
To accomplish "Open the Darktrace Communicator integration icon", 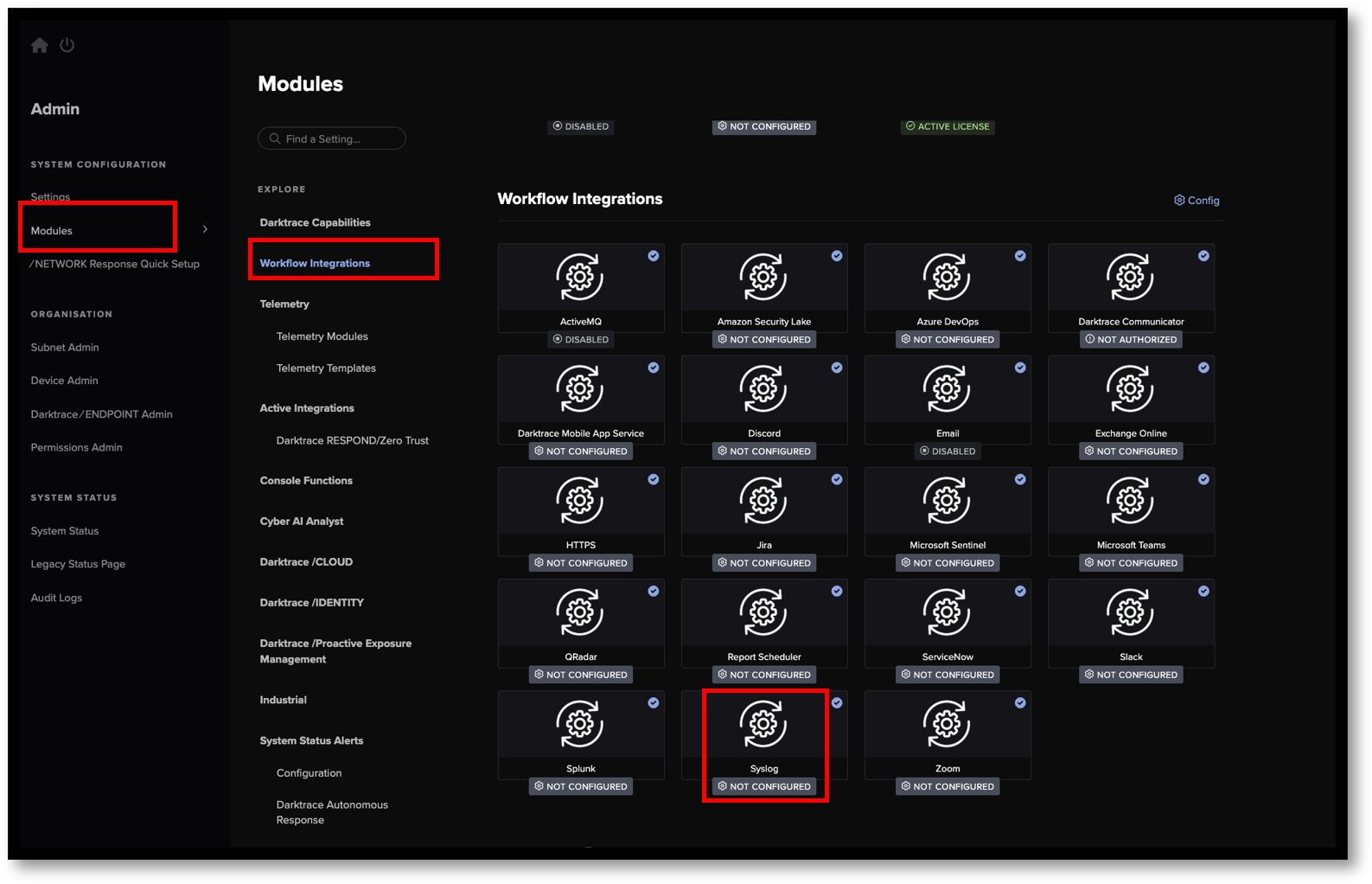I will pos(1130,277).
